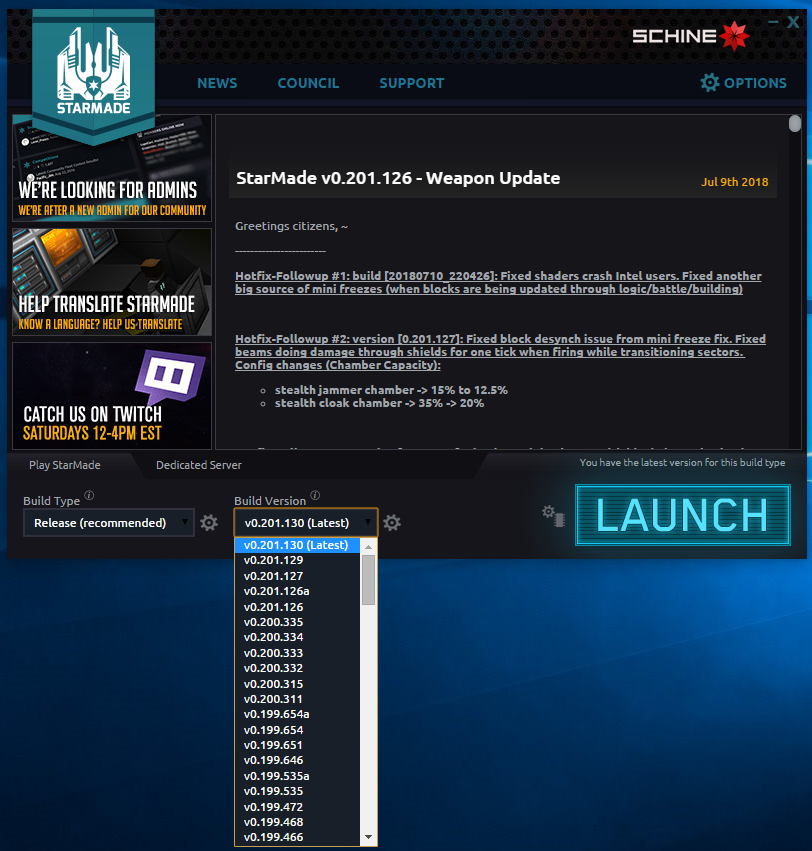The width and height of the screenshot is (812, 851).
Task: Choose version v0.200.335 in the list
Action: click(x=273, y=622)
